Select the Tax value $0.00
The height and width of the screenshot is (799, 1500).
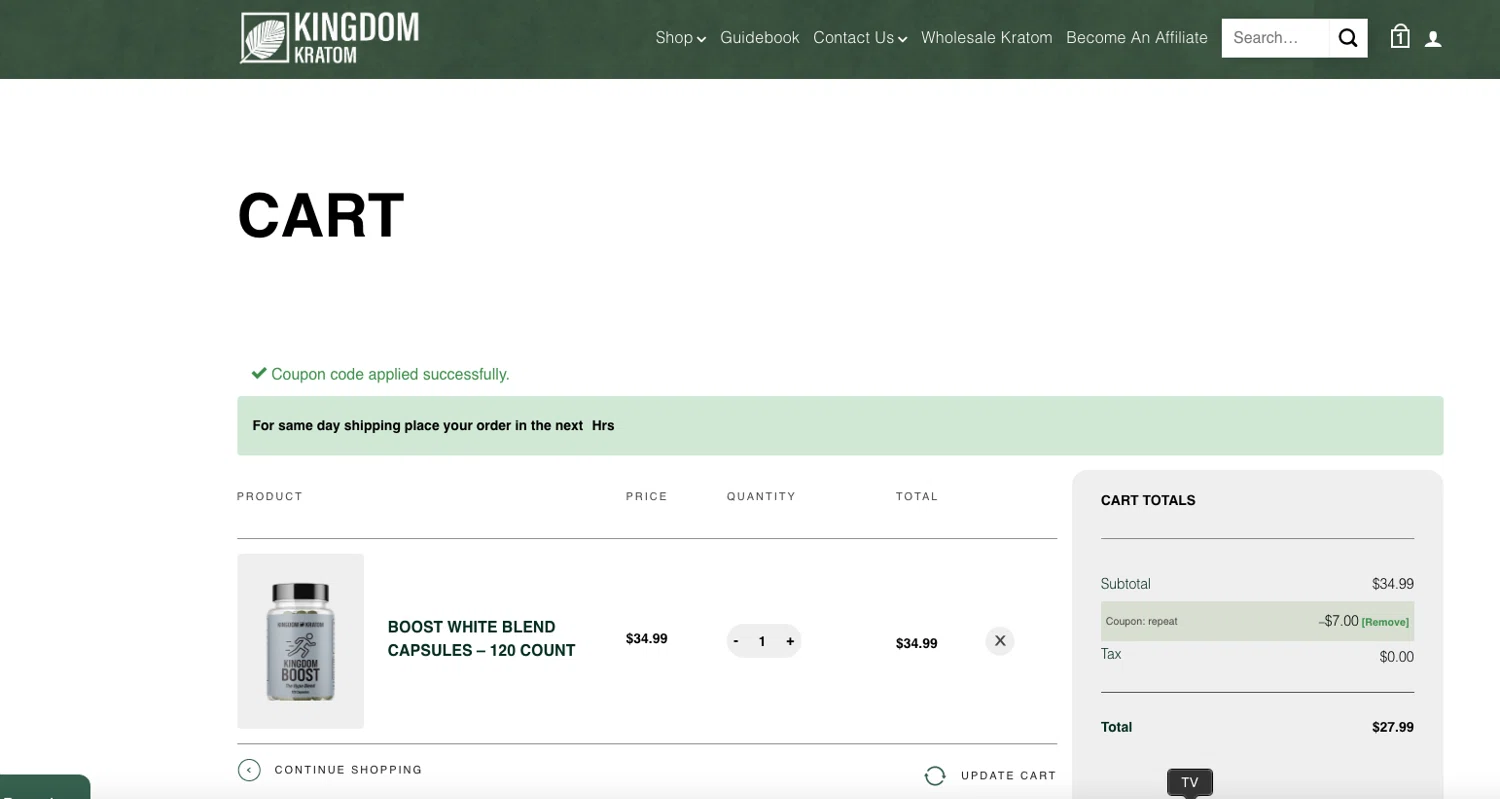tap(1397, 657)
